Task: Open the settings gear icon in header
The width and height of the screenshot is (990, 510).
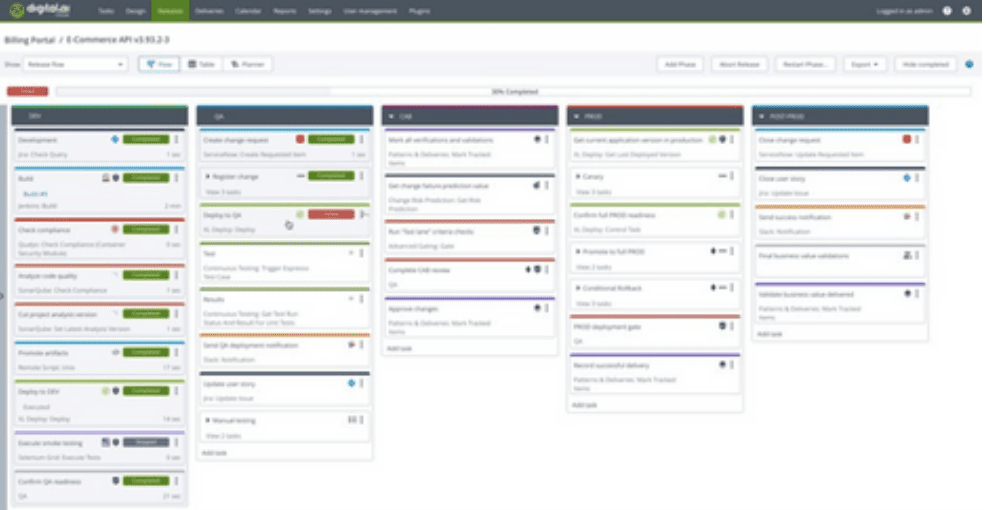Action: [x=967, y=11]
